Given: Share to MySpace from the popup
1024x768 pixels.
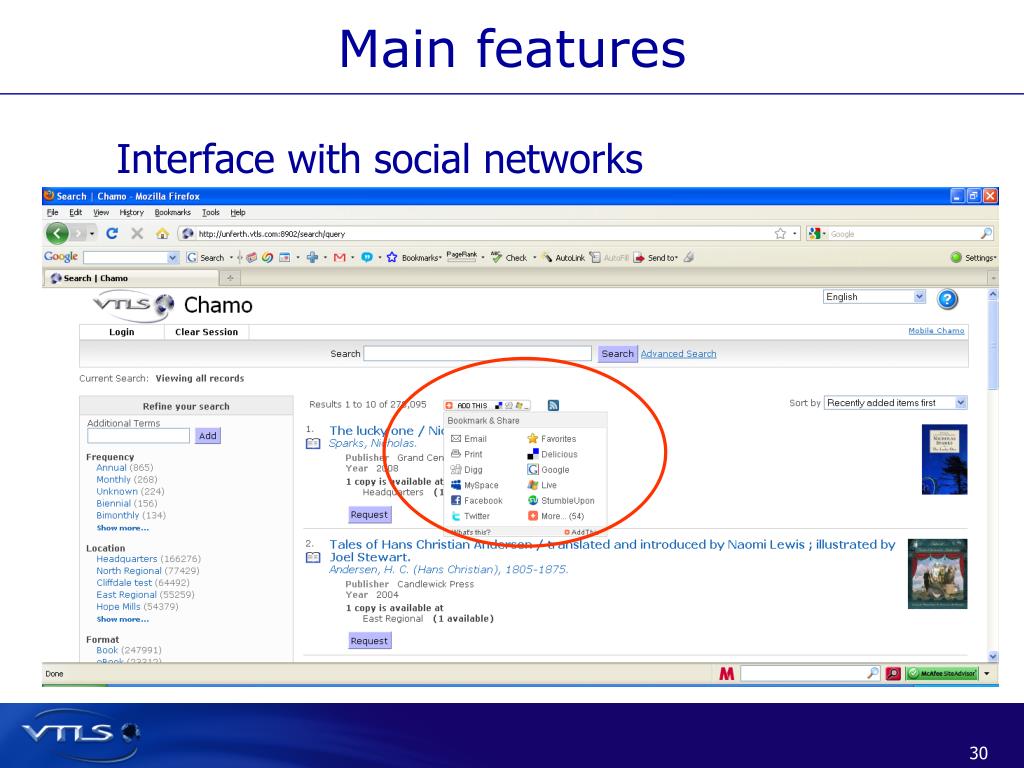Looking at the screenshot, I should click(475, 485).
